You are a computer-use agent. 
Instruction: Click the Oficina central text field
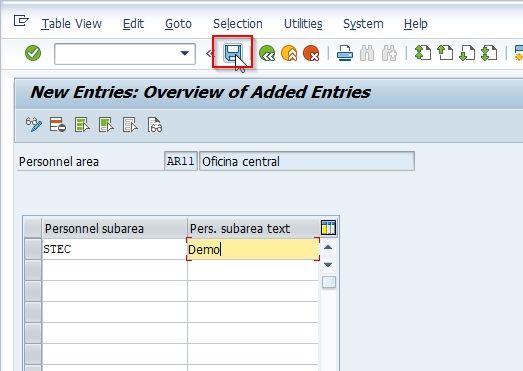[307, 161]
